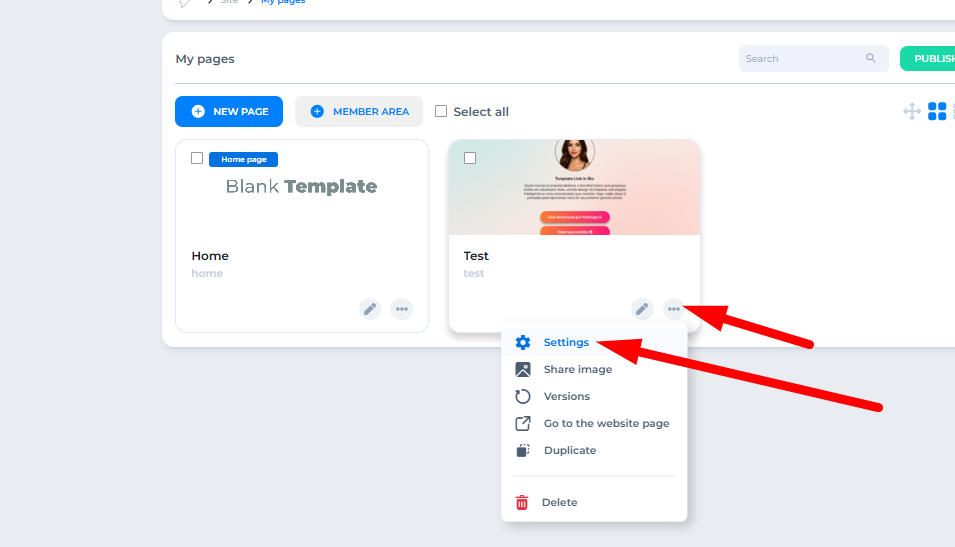Click the edit pencil on Test page card

tap(642, 309)
